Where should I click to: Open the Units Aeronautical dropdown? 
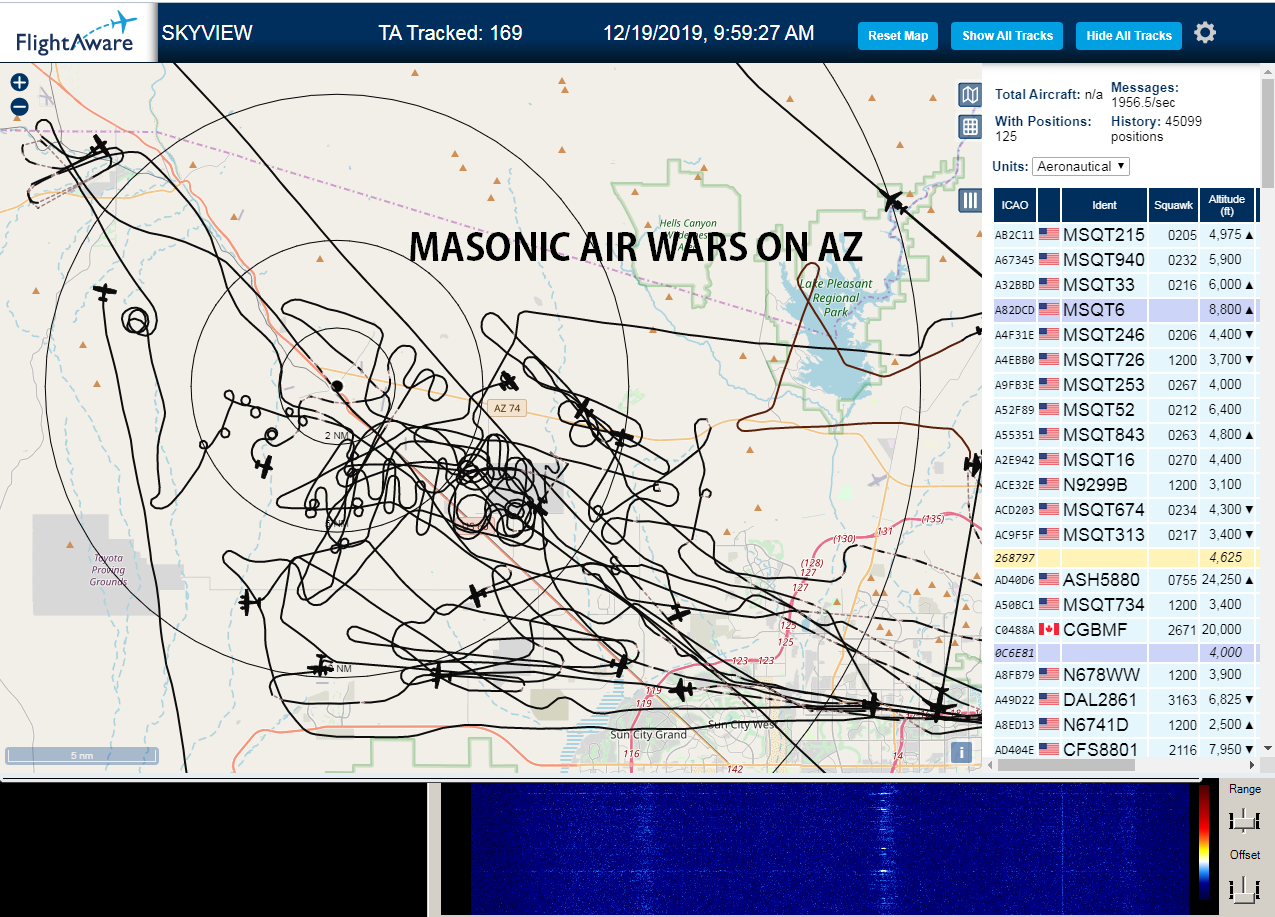1081,166
